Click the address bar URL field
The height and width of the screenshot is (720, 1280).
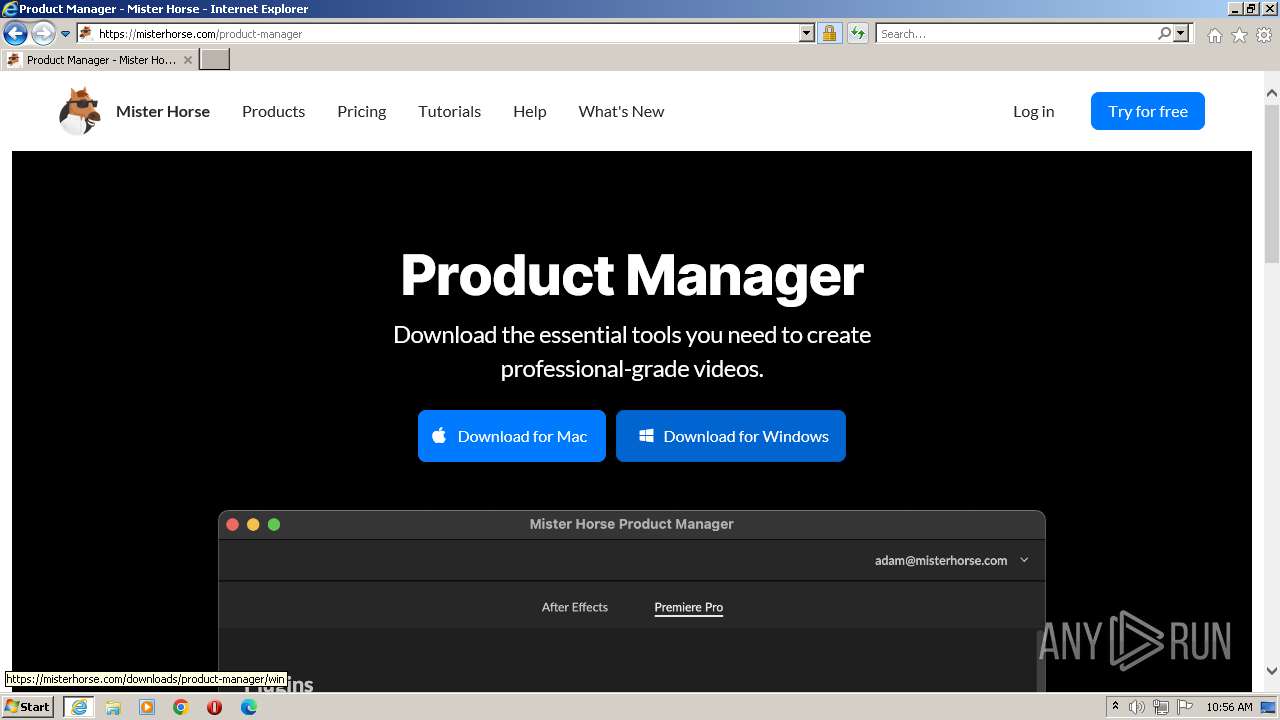(x=447, y=34)
